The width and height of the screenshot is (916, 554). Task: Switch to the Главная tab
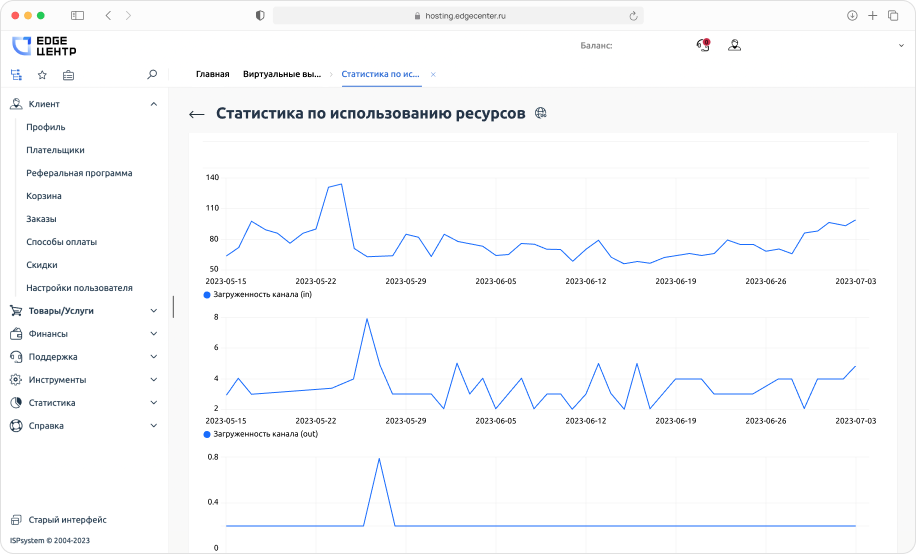pyautogui.click(x=212, y=74)
